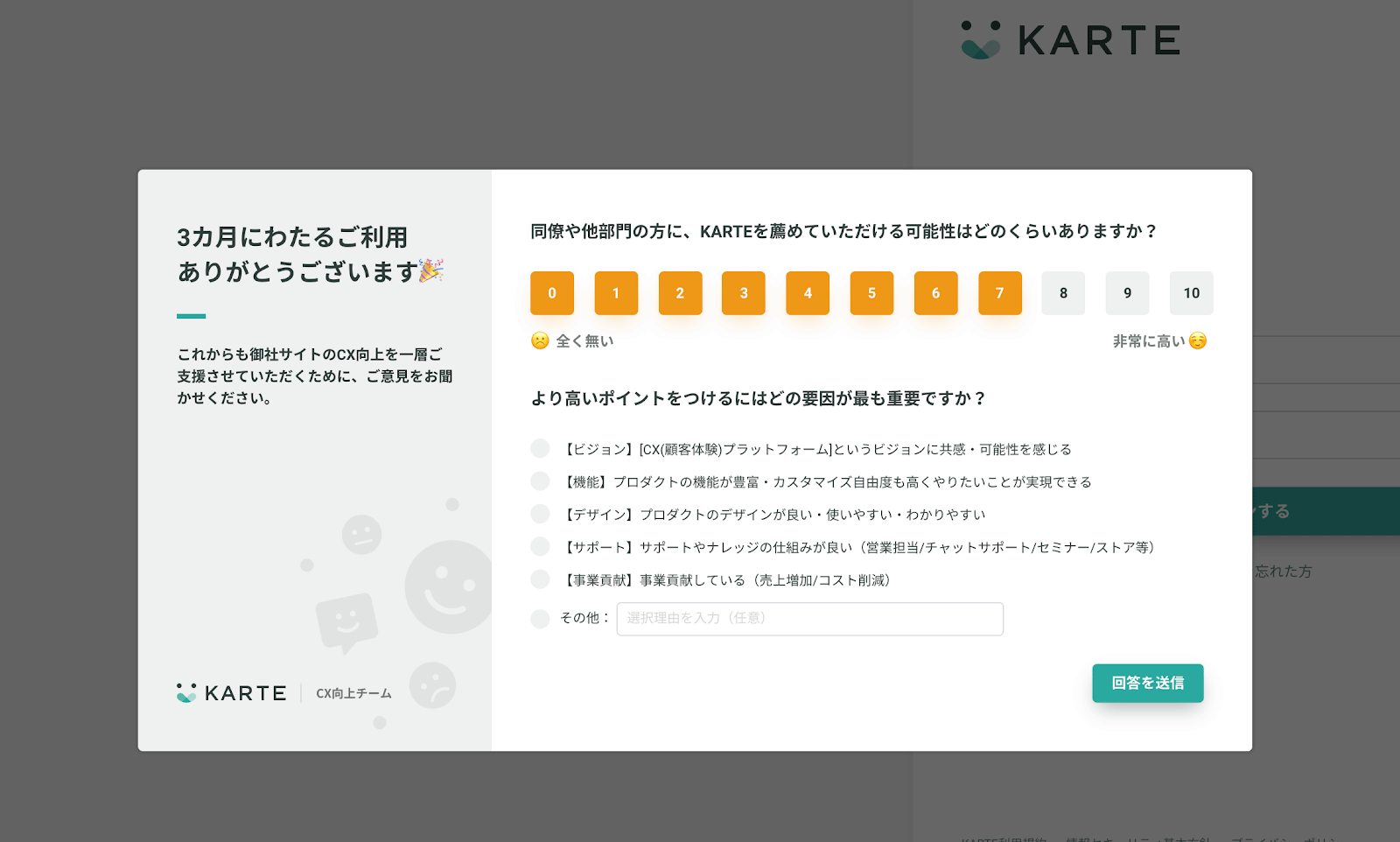Choose the maximum score 10
This screenshot has height=842, width=1400.
(1192, 293)
